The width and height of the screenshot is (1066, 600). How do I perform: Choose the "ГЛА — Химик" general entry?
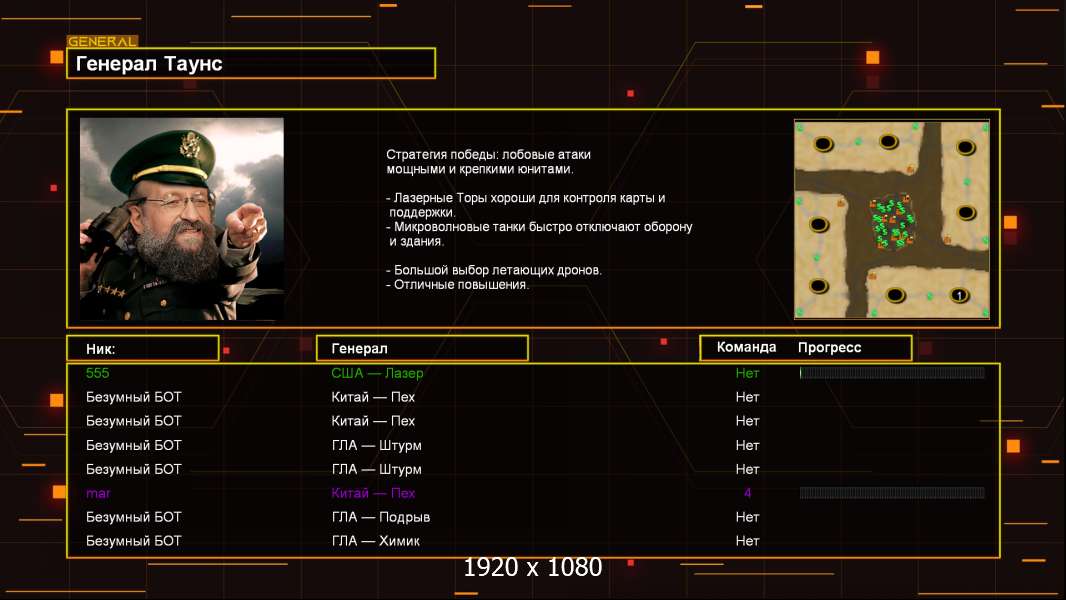tap(376, 541)
